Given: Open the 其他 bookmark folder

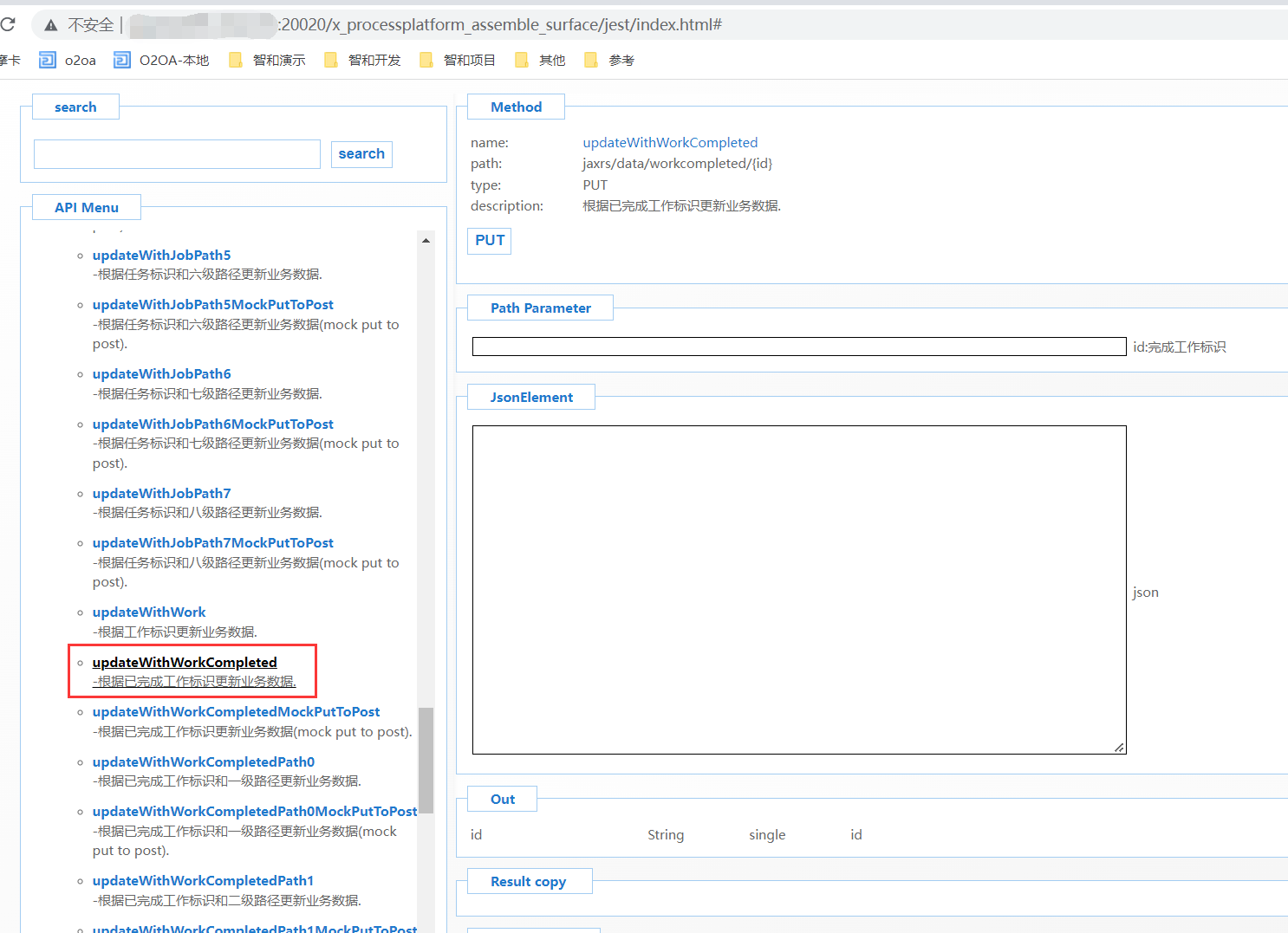Looking at the screenshot, I should tap(540, 60).
